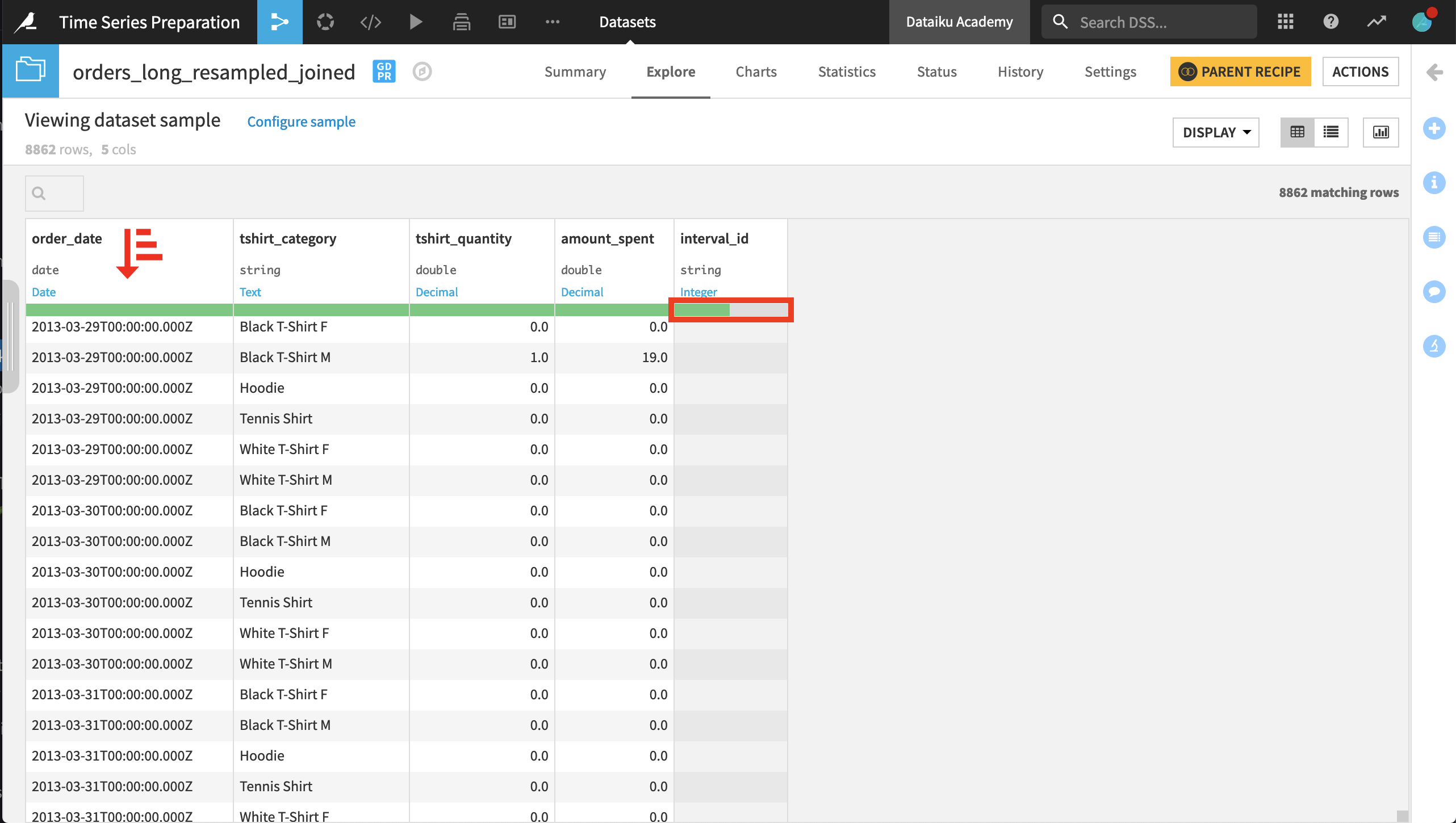The height and width of the screenshot is (823, 1456).
Task: Switch to the Charts tab
Action: coord(756,72)
